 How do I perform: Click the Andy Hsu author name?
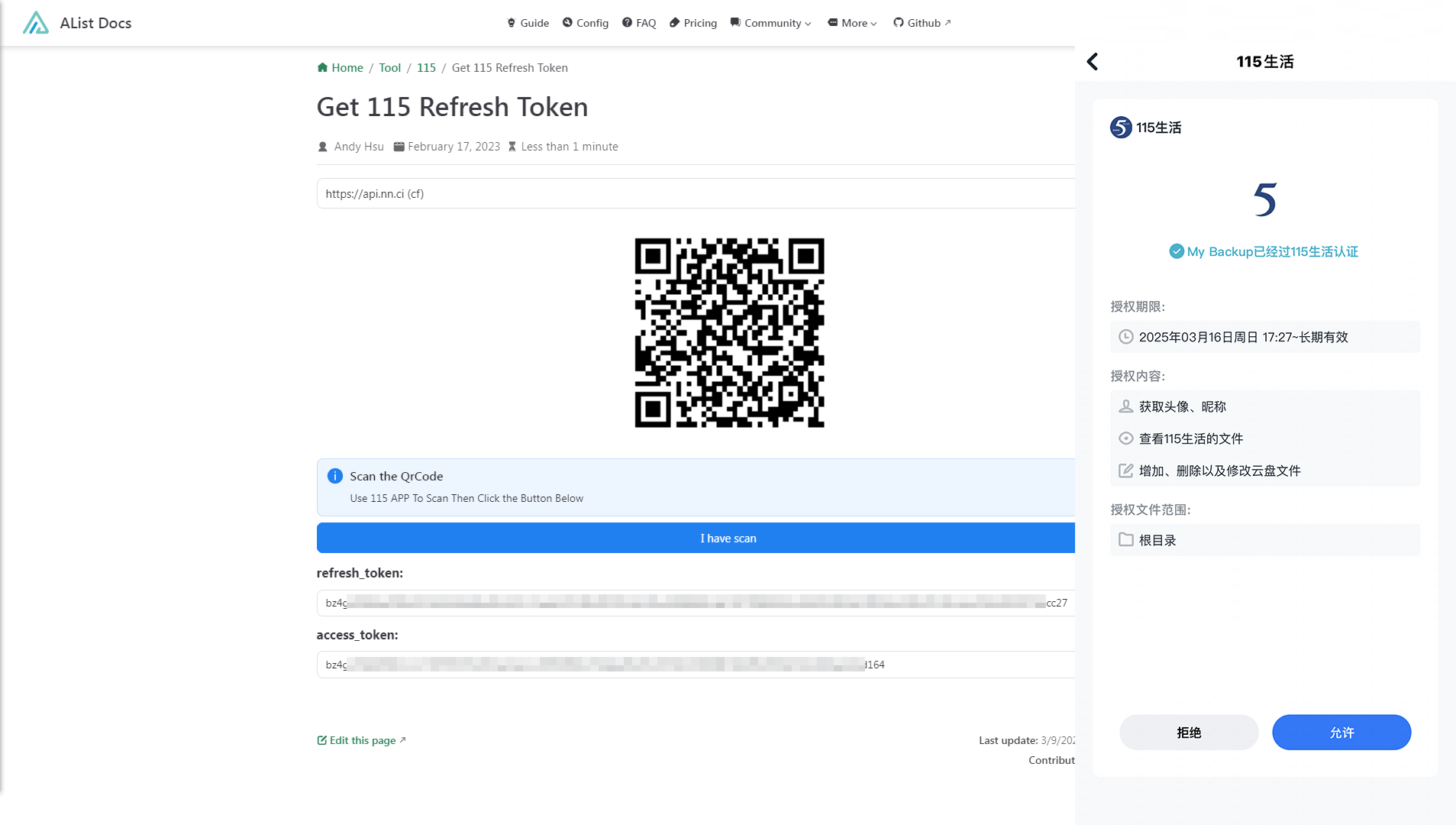(x=359, y=147)
